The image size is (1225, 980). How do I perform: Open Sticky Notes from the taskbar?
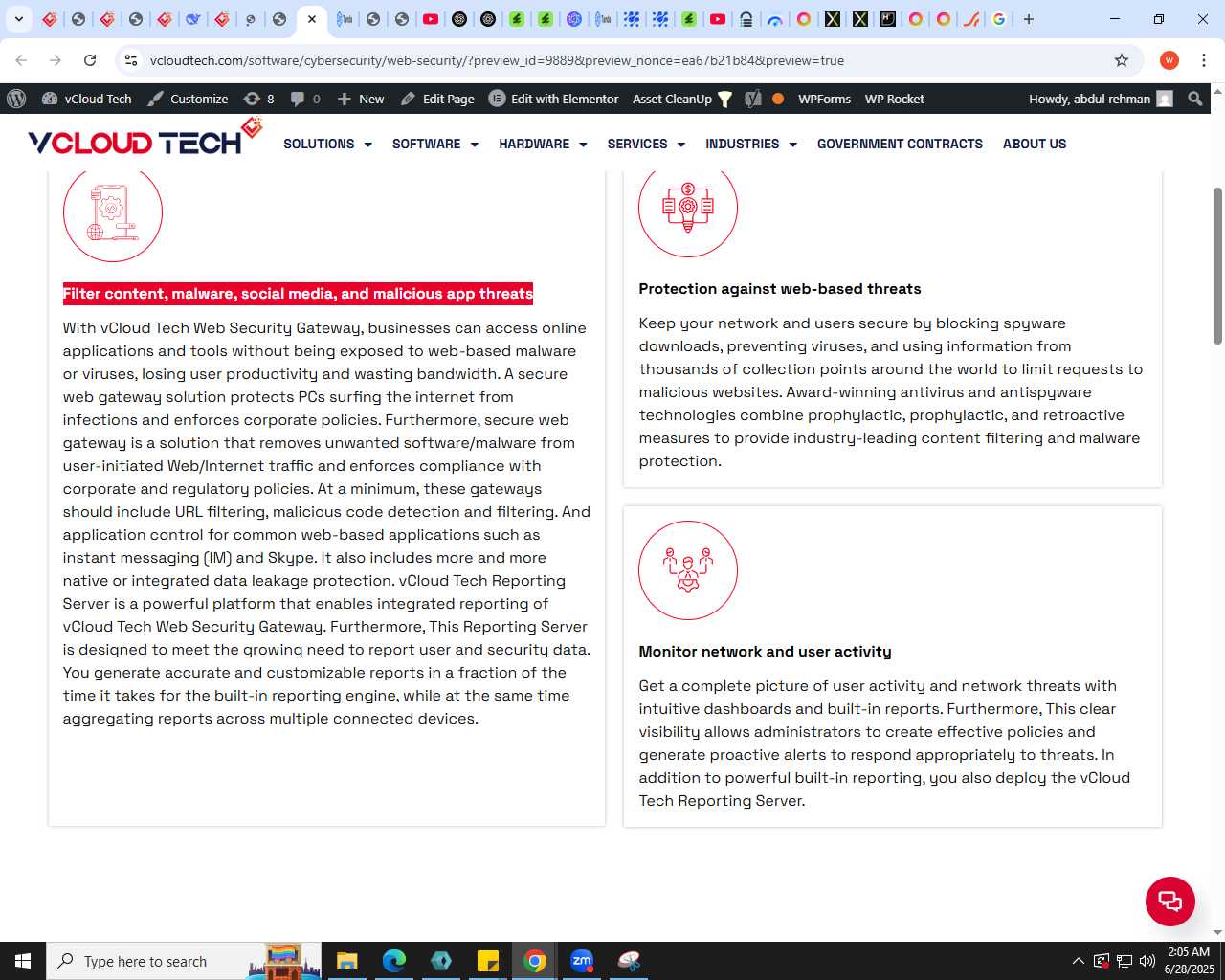coord(488,961)
